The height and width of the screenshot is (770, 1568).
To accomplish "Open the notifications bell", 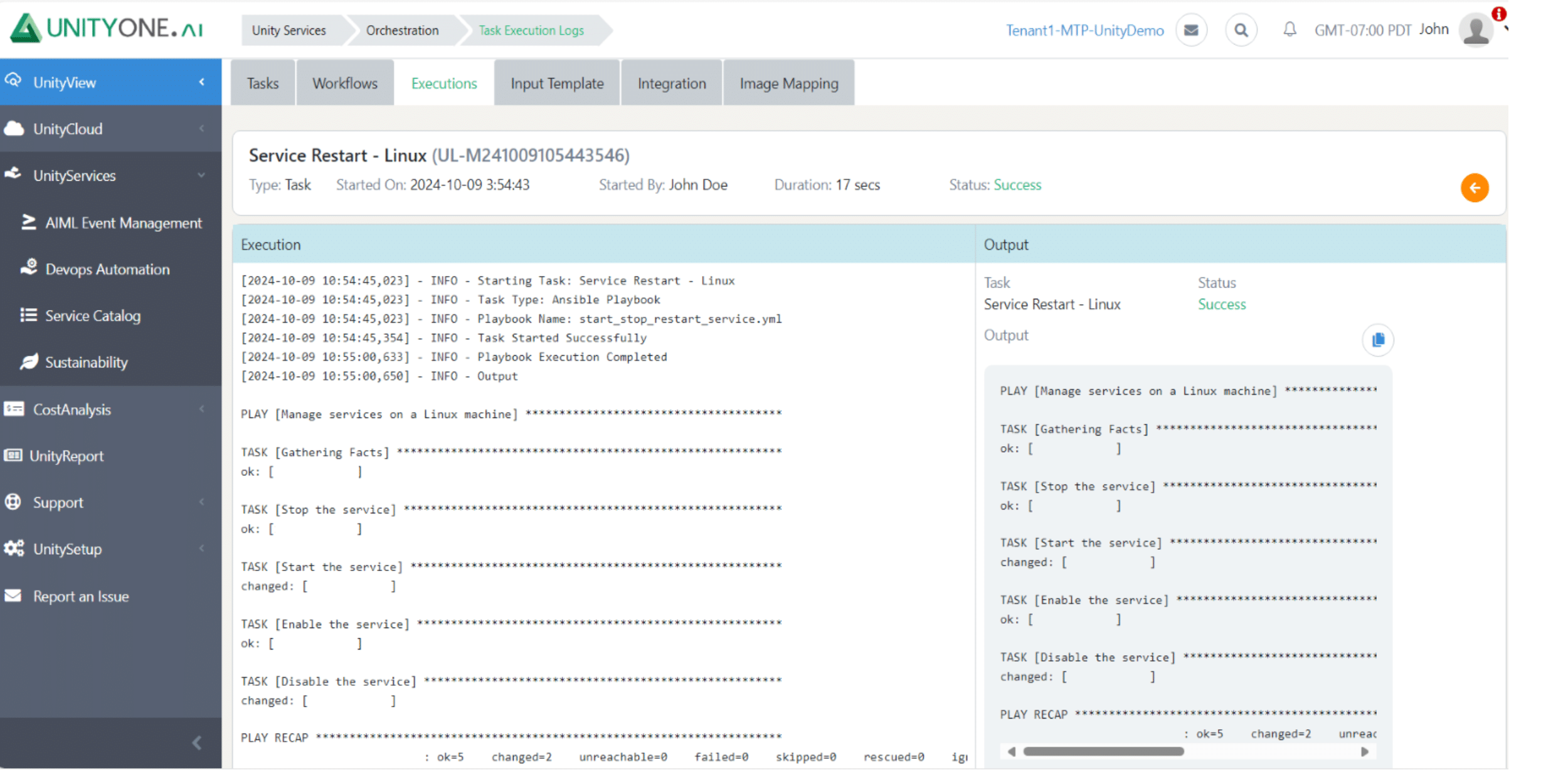I will tap(1290, 29).
